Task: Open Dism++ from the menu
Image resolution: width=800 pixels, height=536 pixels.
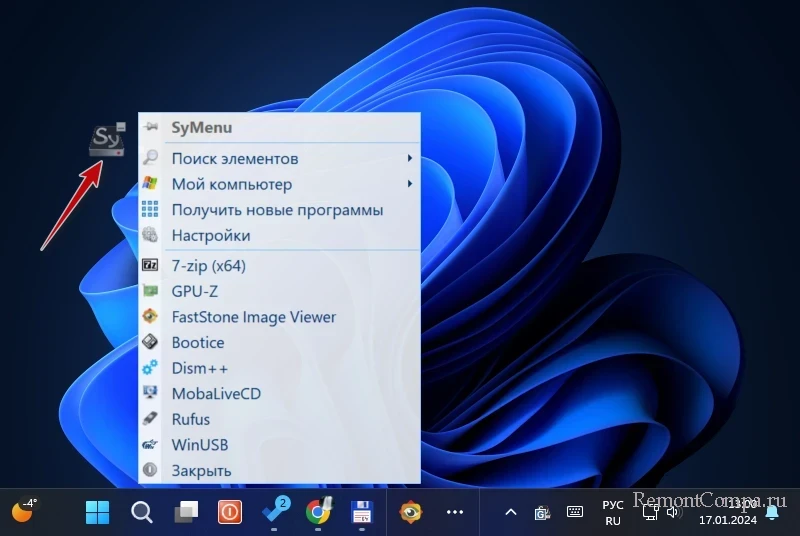Action: coord(199,368)
